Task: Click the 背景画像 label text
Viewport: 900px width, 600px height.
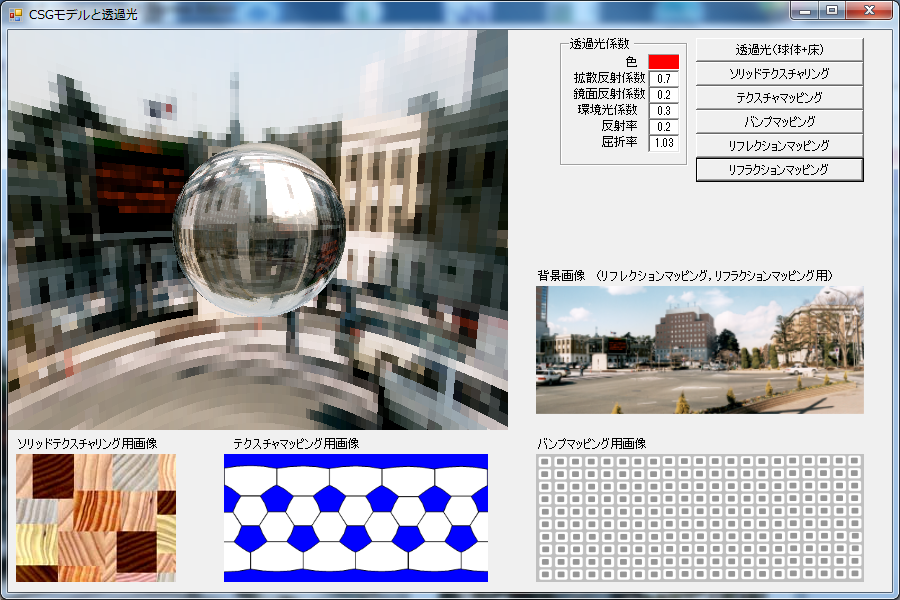Action: (561, 276)
